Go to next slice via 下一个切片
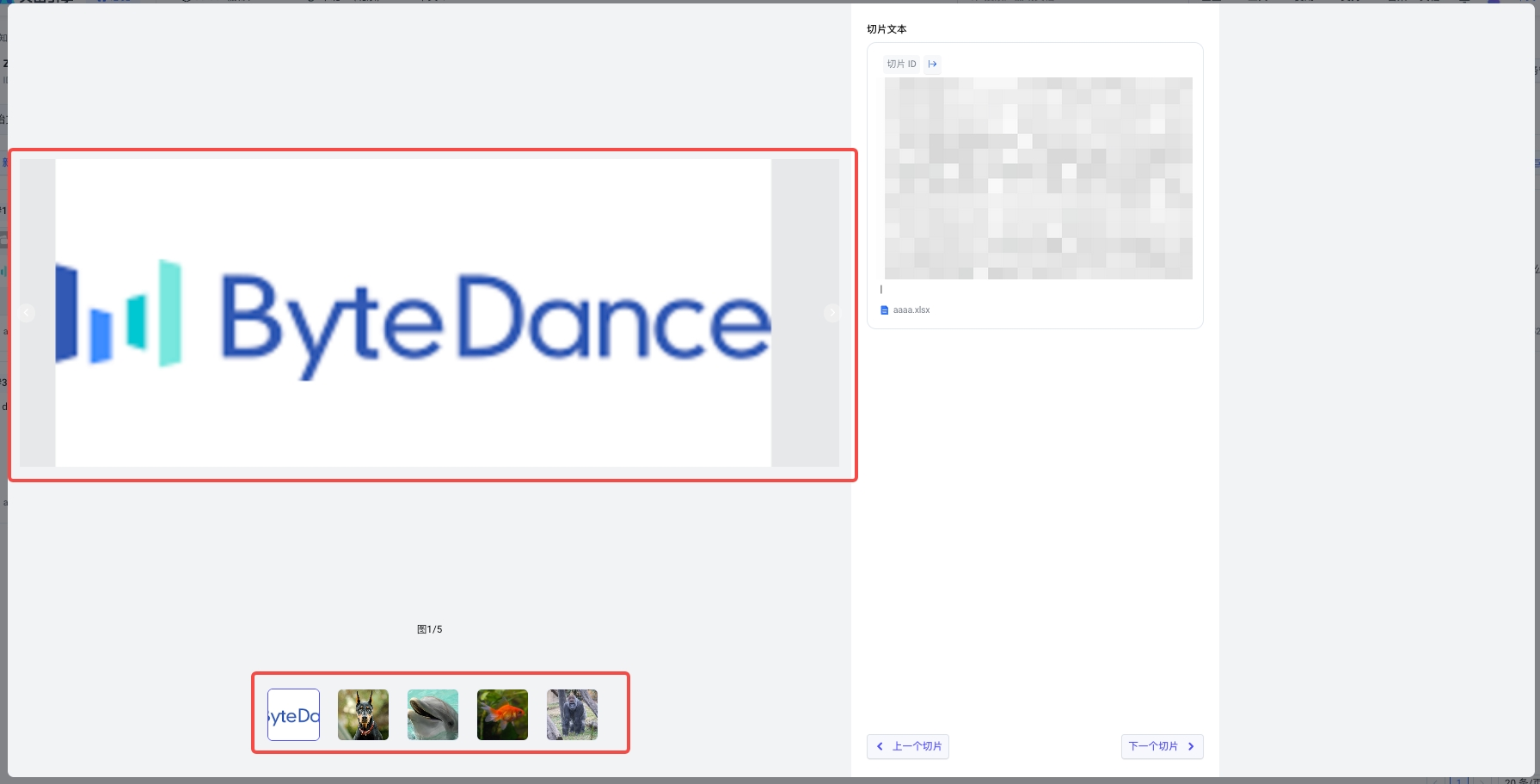Image resolution: width=1540 pixels, height=784 pixels. click(x=1162, y=746)
